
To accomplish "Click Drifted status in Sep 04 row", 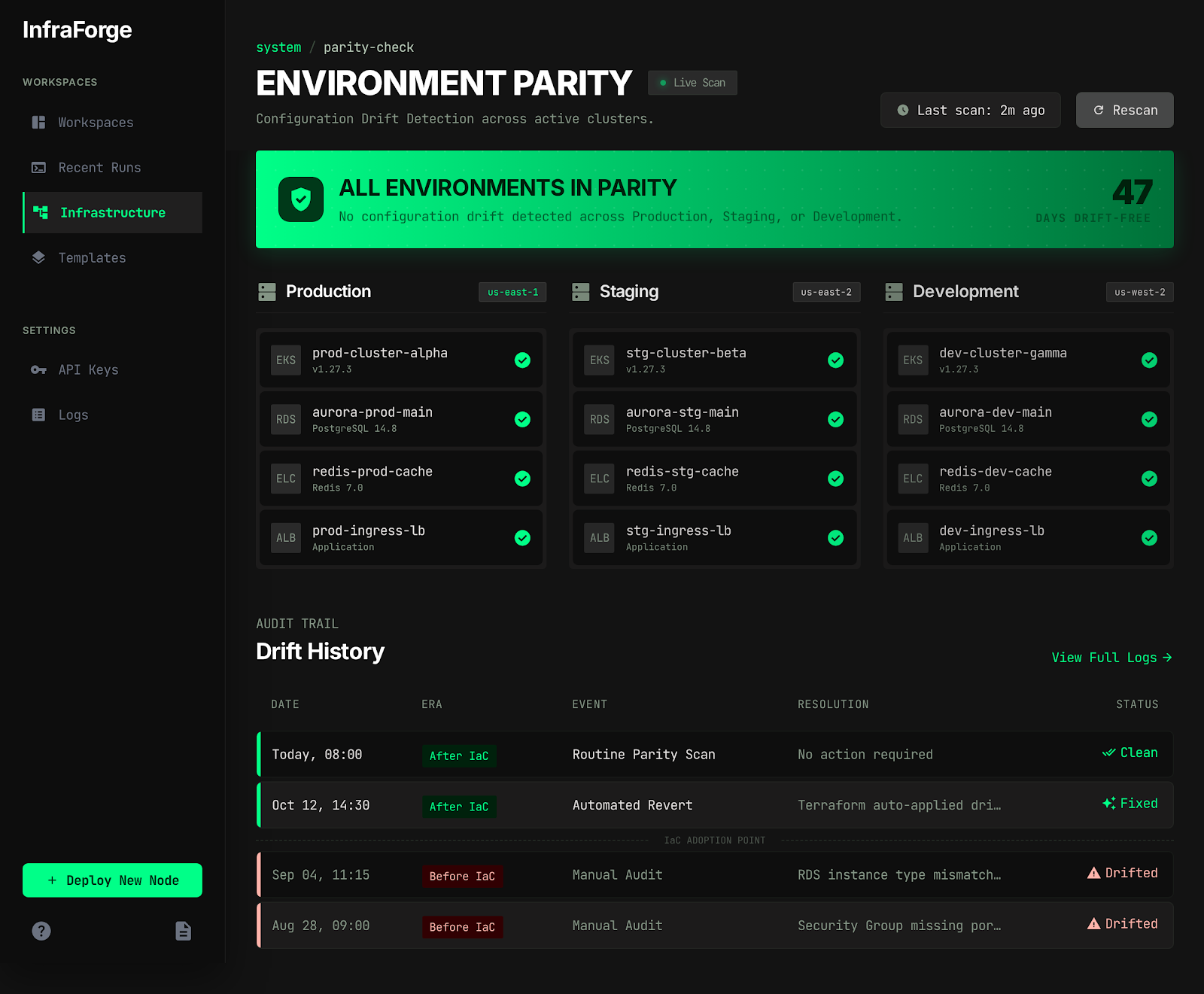I will pyautogui.click(x=1123, y=873).
